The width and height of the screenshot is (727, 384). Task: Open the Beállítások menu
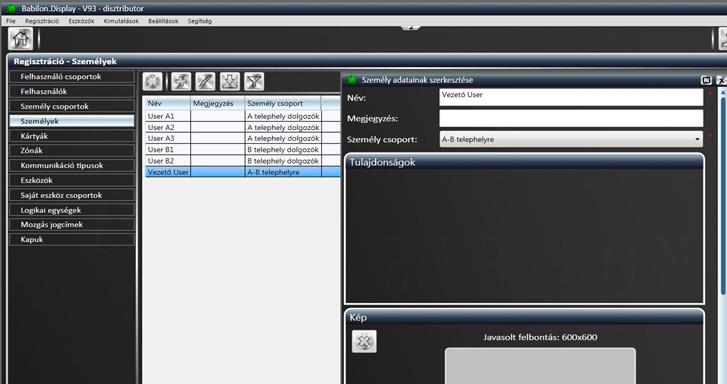[163, 21]
